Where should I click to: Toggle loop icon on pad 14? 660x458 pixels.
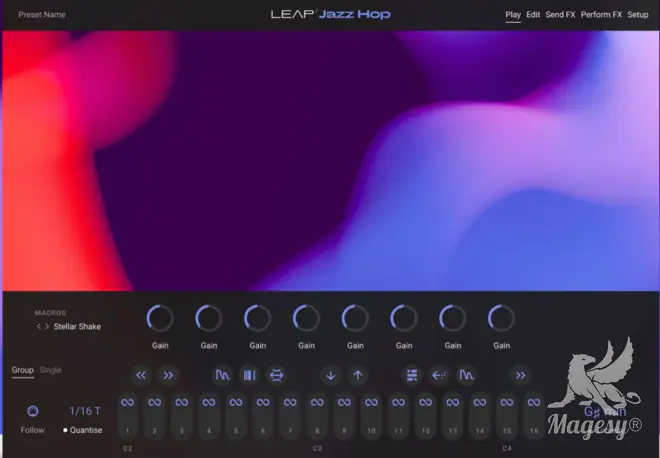coord(479,402)
